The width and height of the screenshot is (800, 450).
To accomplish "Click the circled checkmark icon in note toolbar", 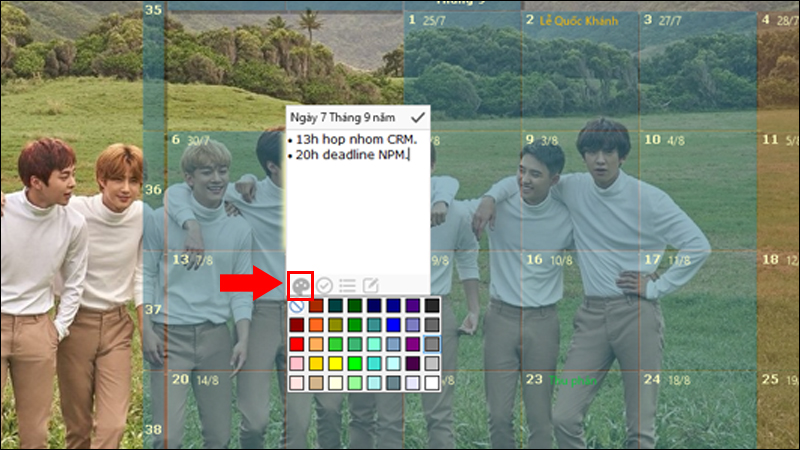I will tap(325, 285).
